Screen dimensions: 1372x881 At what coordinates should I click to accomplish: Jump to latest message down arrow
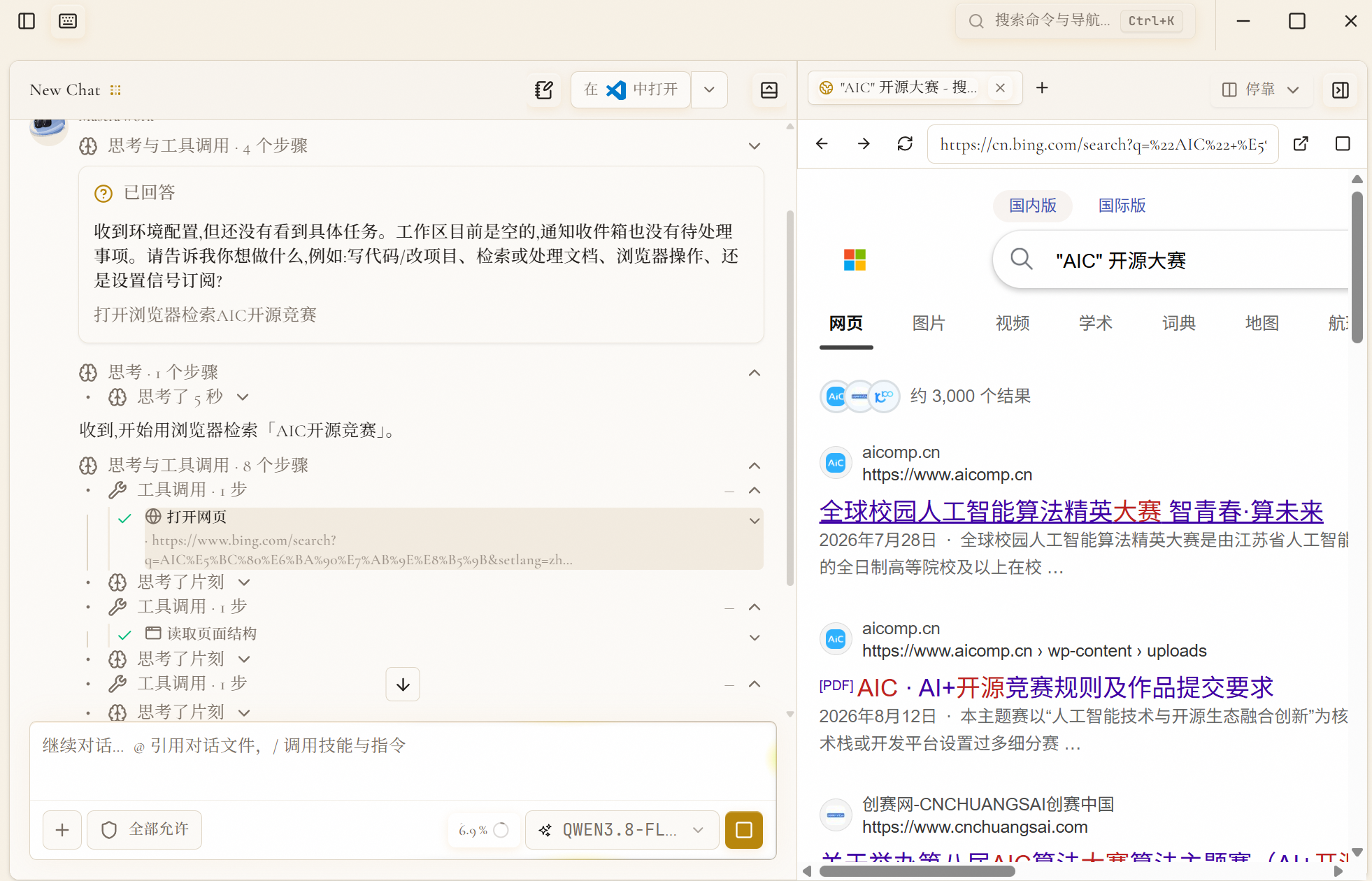[403, 684]
